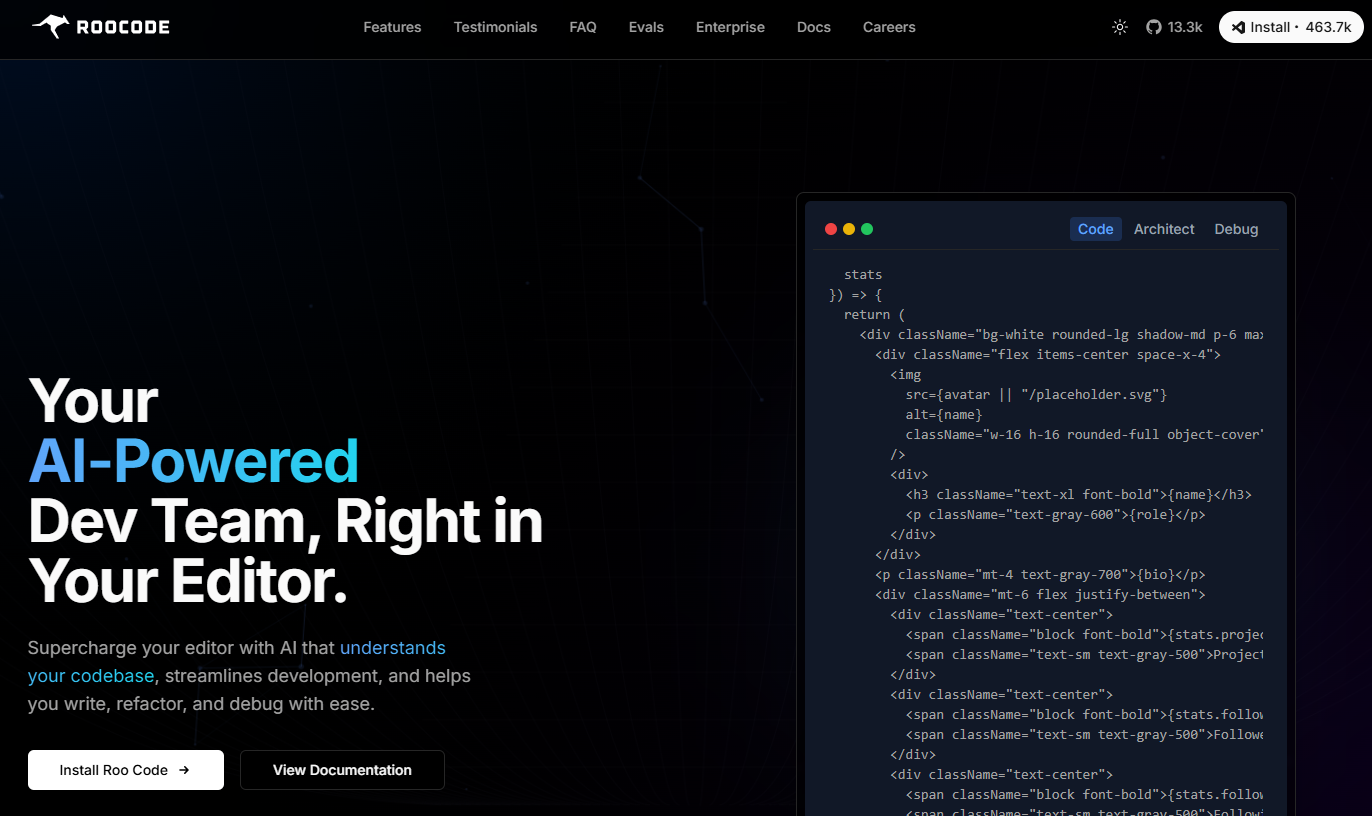Click the green window dot in code panel
1372x816 pixels.
(x=867, y=229)
